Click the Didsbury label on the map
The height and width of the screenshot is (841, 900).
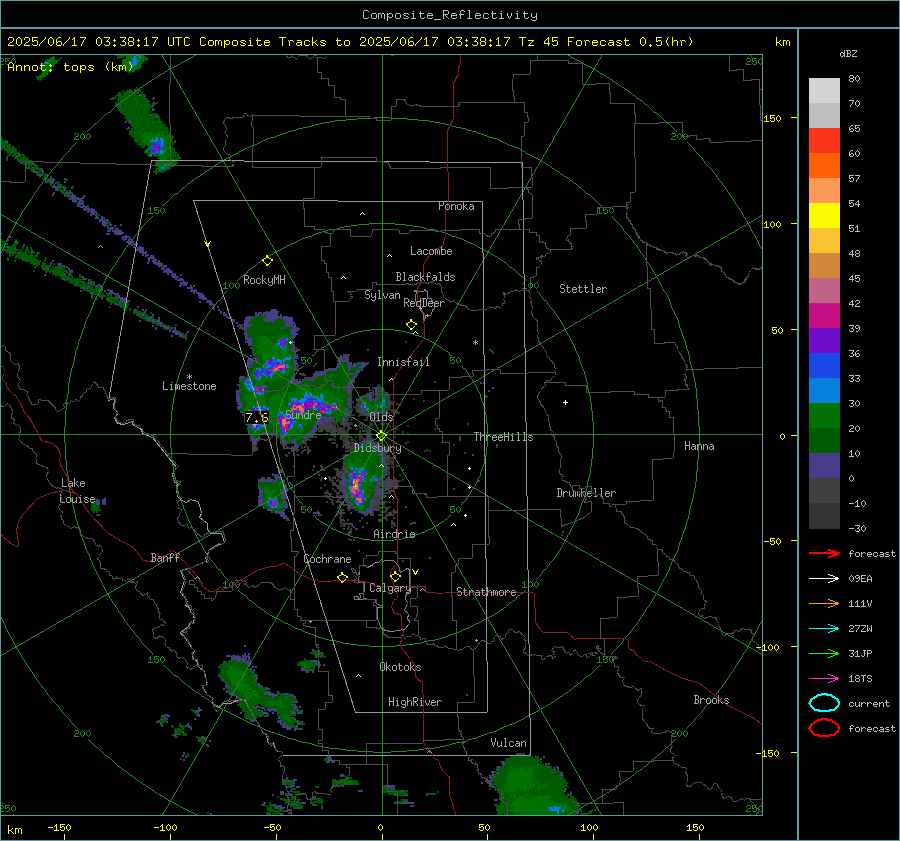point(377,448)
